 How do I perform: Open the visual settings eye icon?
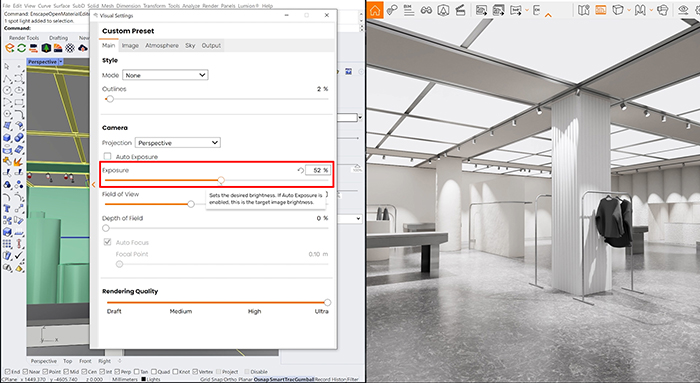pos(683,10)
